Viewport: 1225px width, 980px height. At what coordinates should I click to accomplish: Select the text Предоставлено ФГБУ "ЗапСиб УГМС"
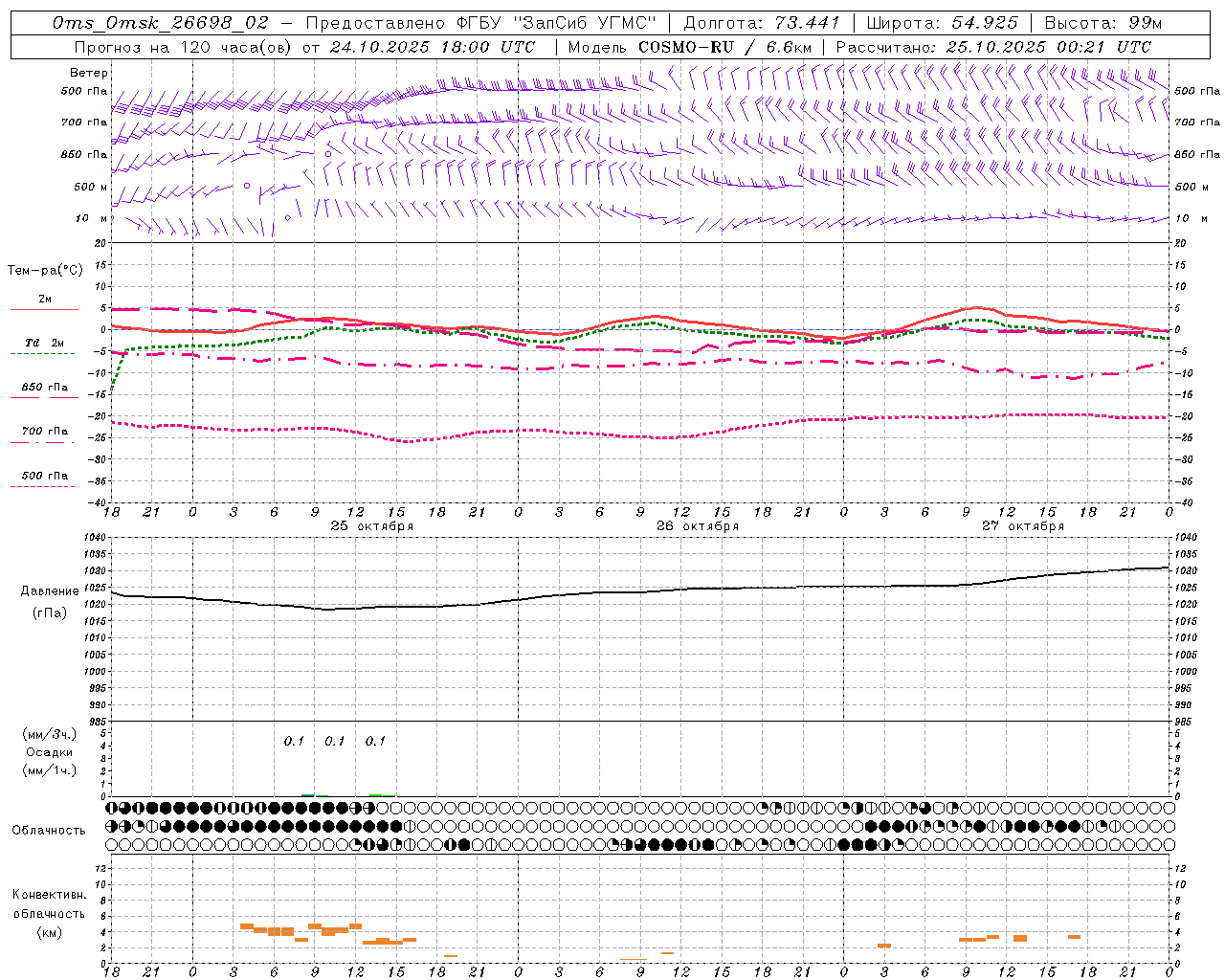point(481,23)
